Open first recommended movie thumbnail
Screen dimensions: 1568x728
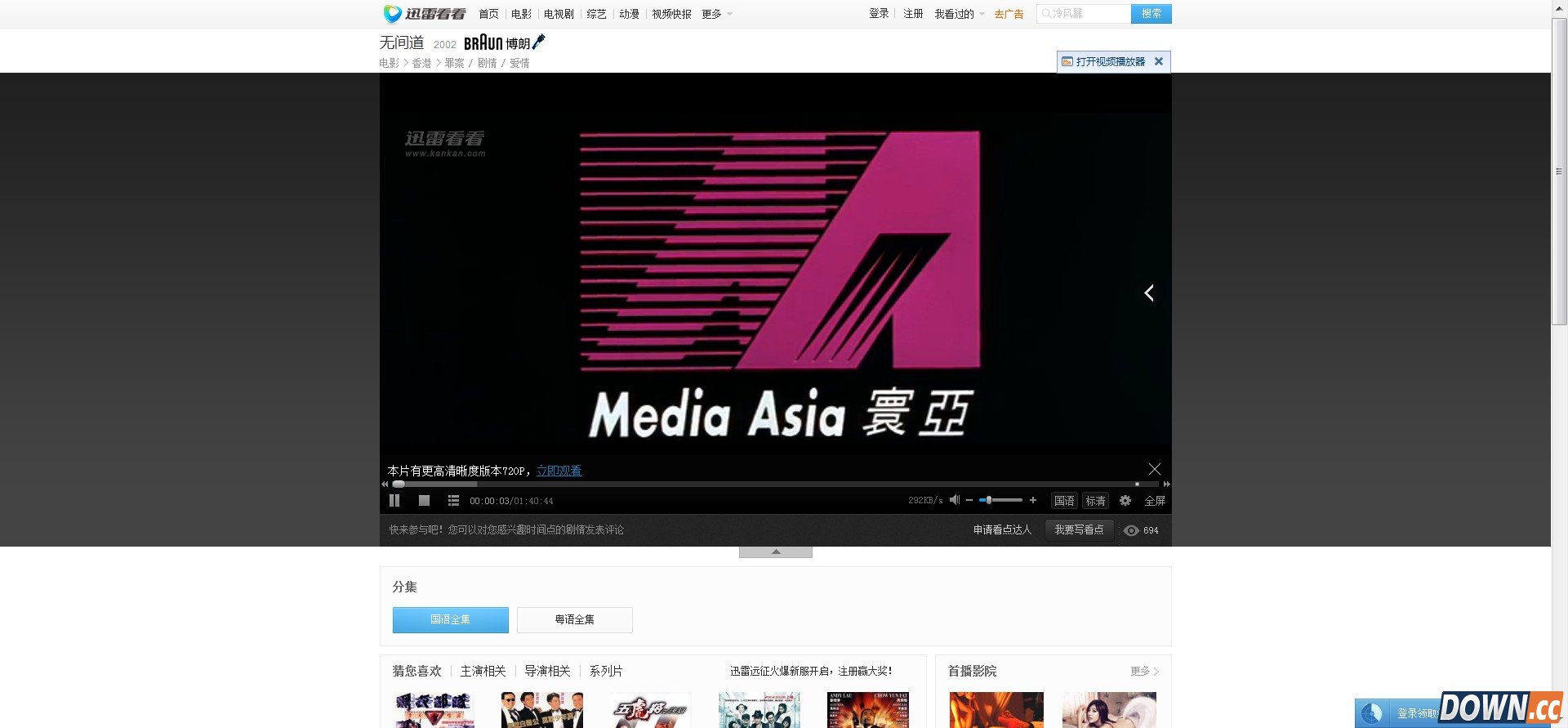point(434,710)
